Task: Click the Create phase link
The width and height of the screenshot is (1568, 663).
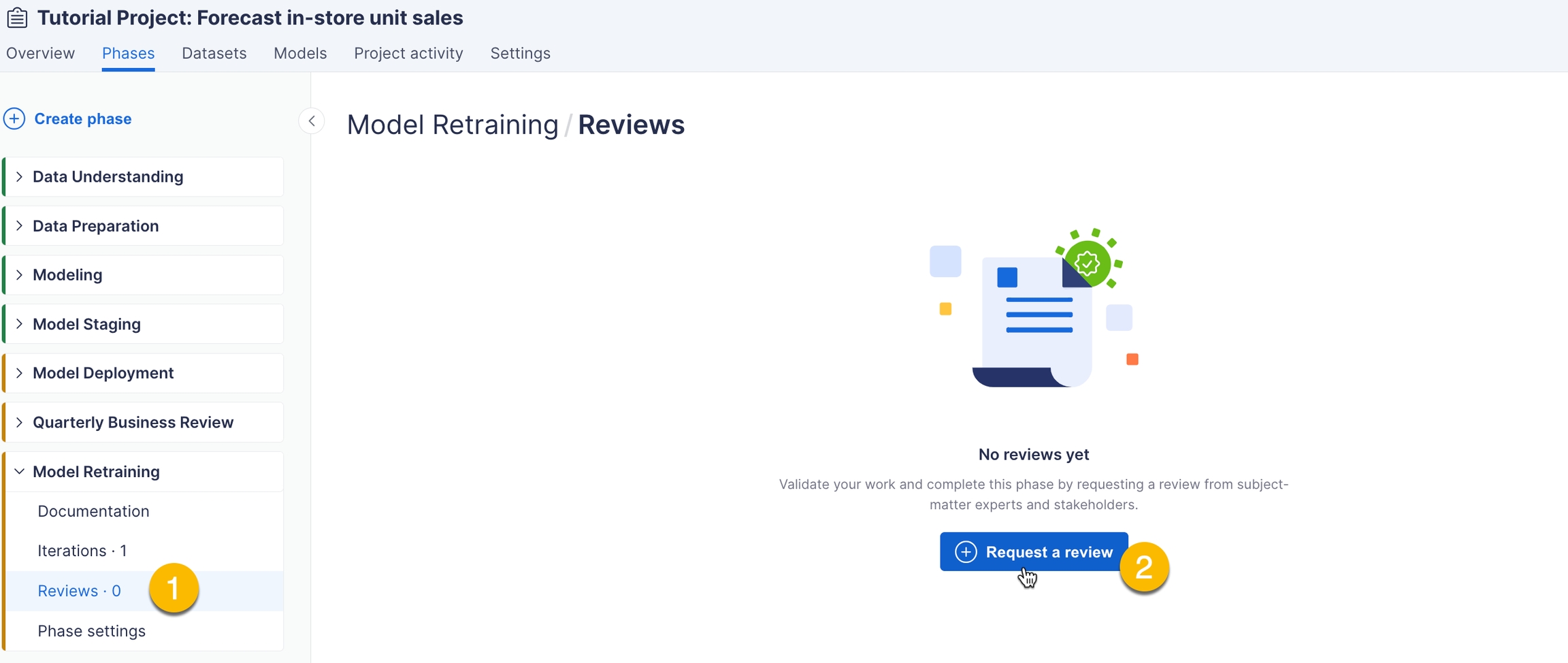Action: pyautogui.click(x=83, y=119)
